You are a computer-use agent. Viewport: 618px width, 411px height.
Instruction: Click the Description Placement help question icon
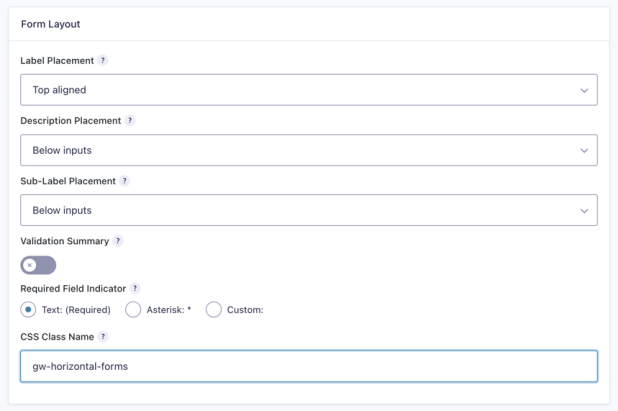130,120
